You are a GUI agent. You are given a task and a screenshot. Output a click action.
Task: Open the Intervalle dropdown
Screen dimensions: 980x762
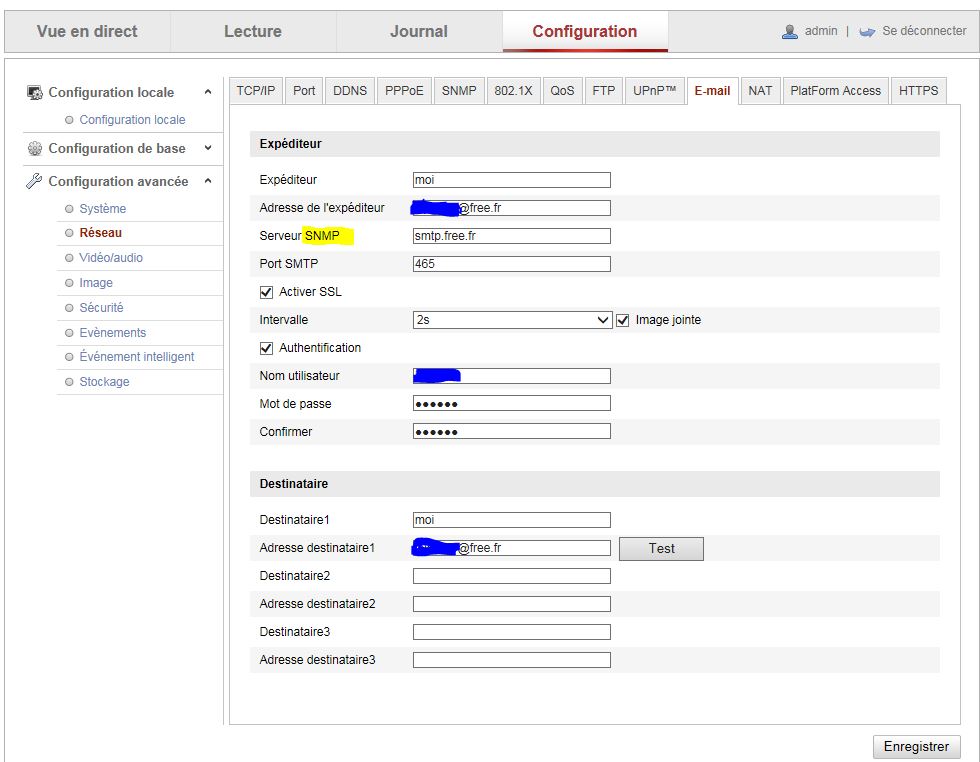pos(512,320)
